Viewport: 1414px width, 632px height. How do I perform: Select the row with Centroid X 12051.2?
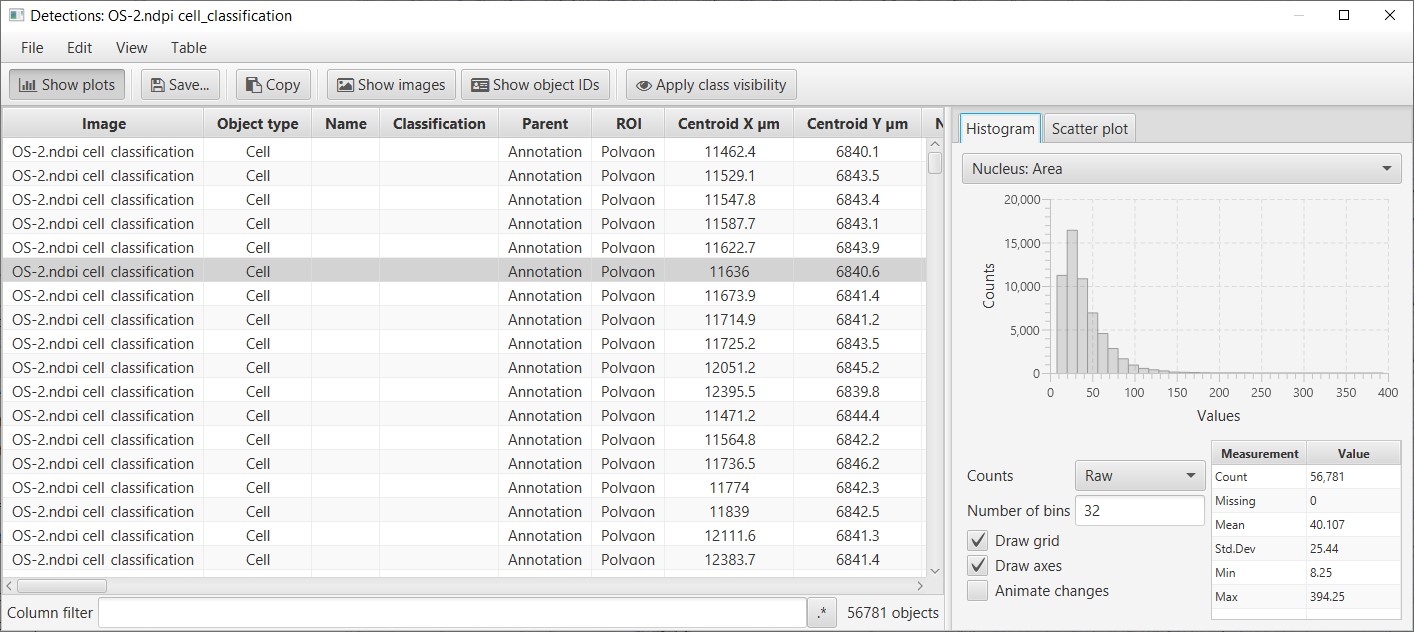[464, 368]
